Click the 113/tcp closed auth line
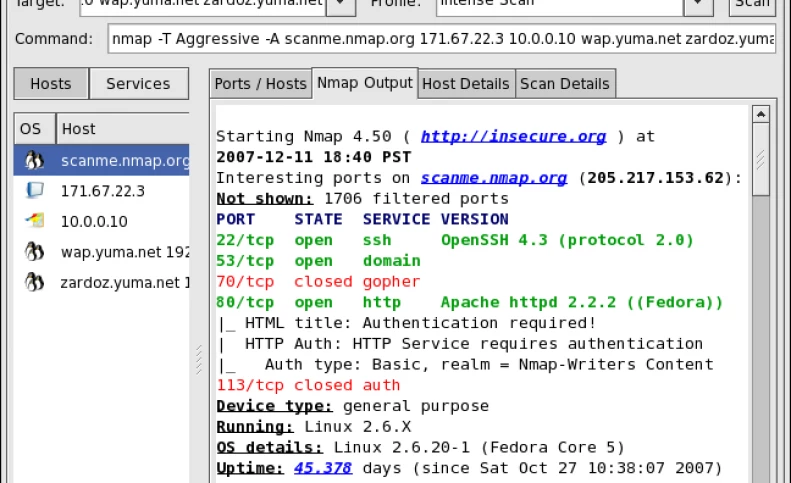The image size is (791, 483). click(x=308, y=385)
